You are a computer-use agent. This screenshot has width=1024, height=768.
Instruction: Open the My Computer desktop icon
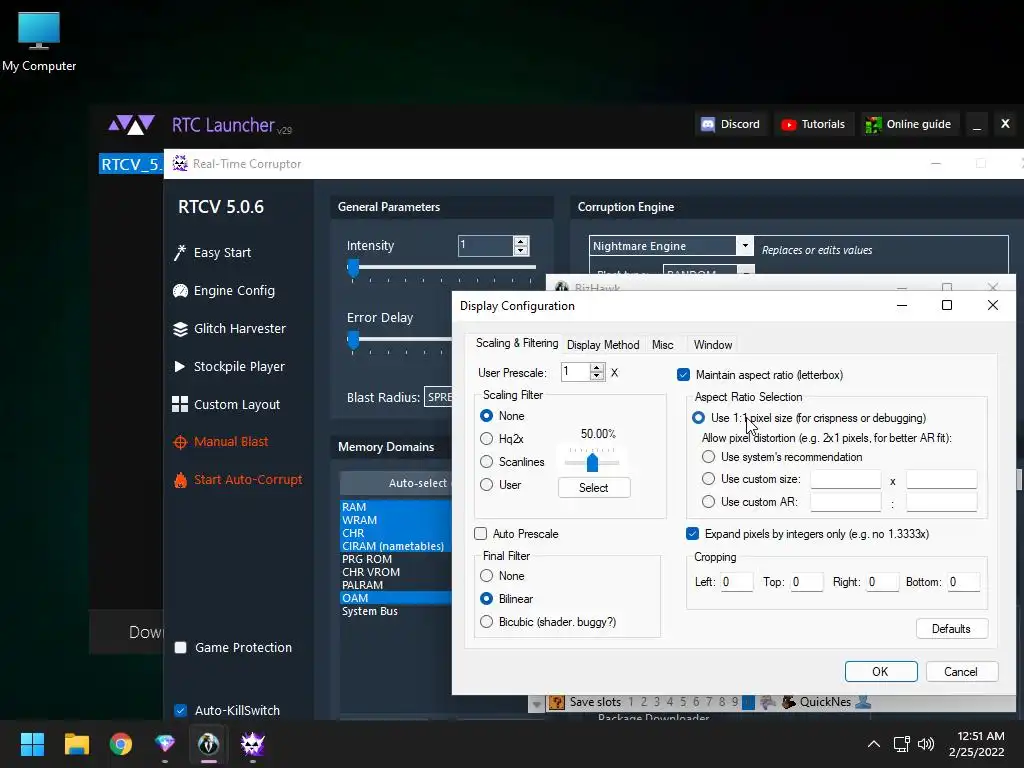pyautogui.click(x=39, y=41)
